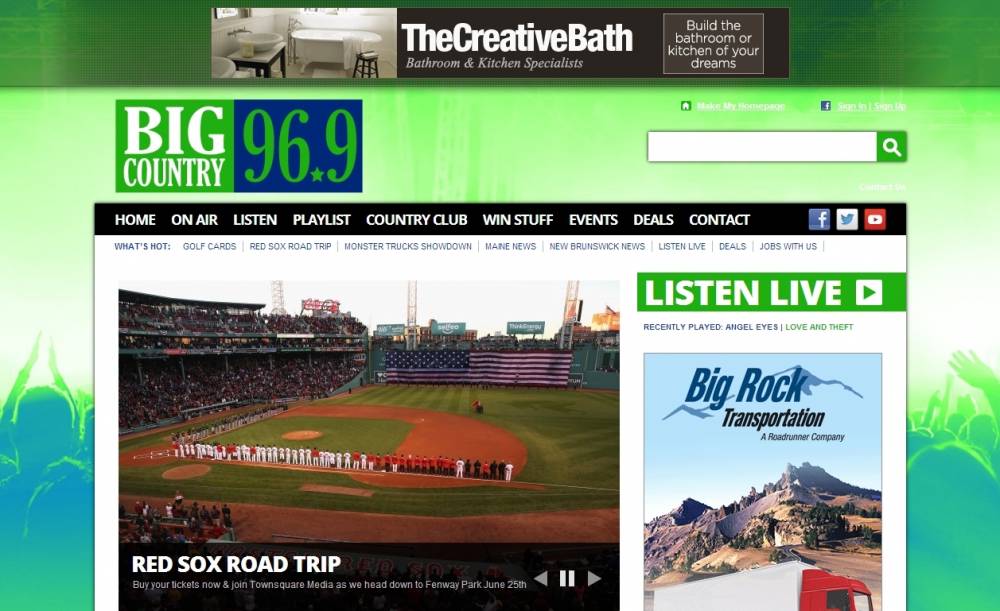Open the ON AIR menu item
The width and height of the screenshot is (1000, 611).
coord(195,220)
